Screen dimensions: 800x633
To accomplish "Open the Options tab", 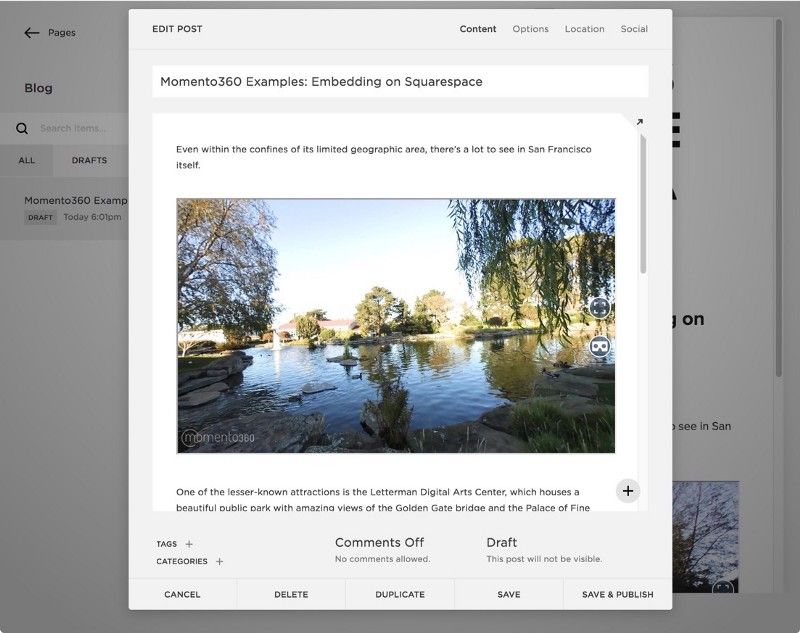I will click(531, 29).
